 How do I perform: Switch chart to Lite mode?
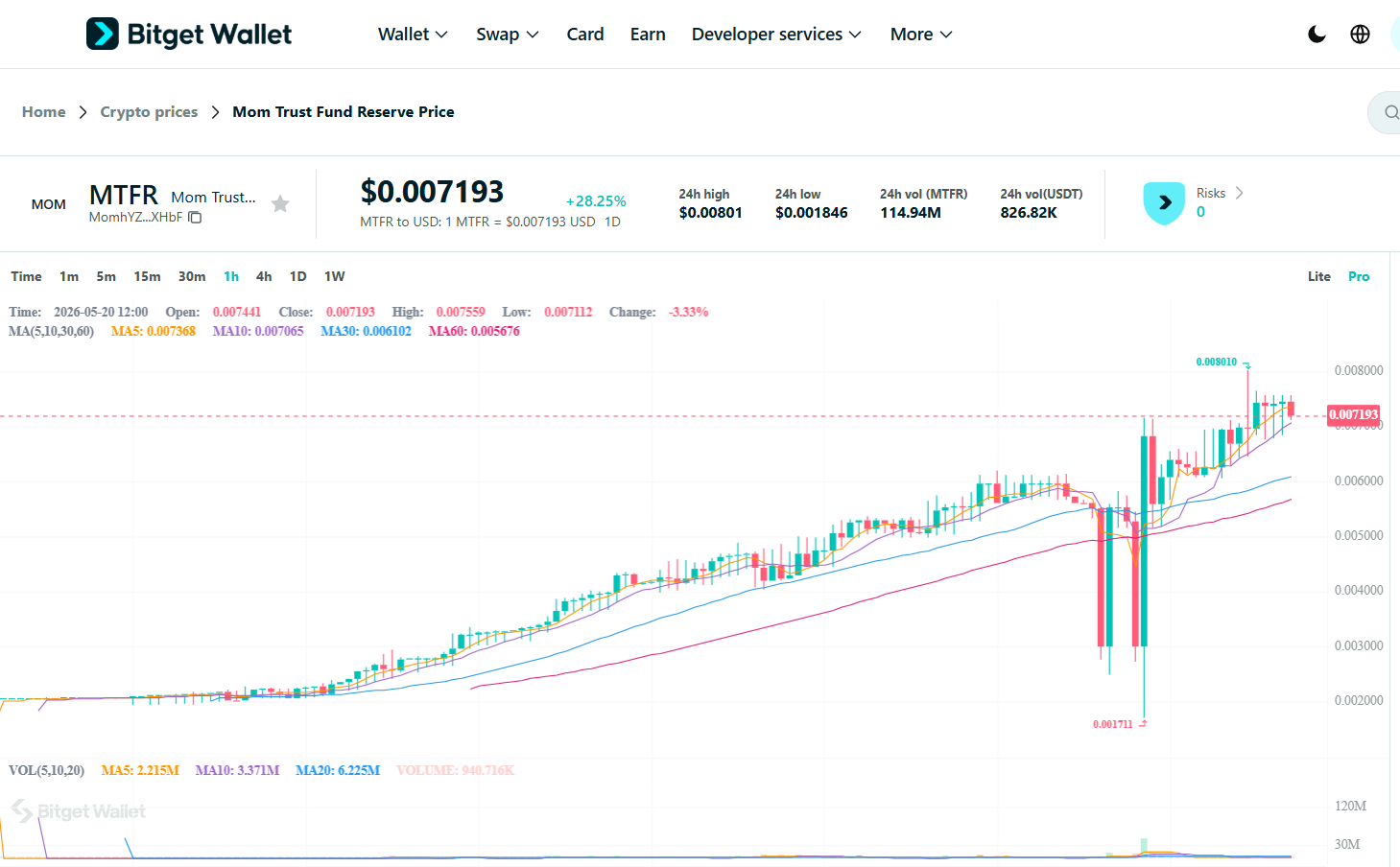click(x=1319, y=276)
